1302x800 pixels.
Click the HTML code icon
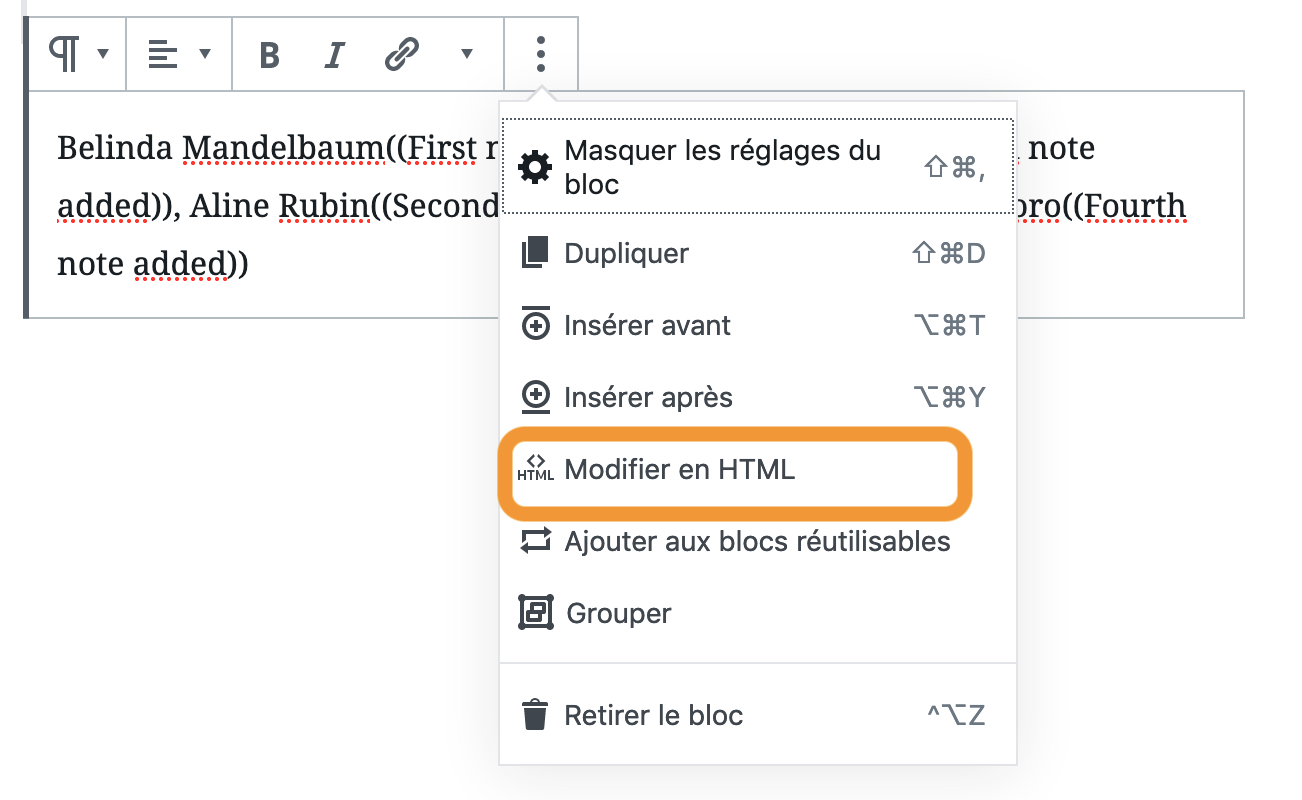pos(536,469)
